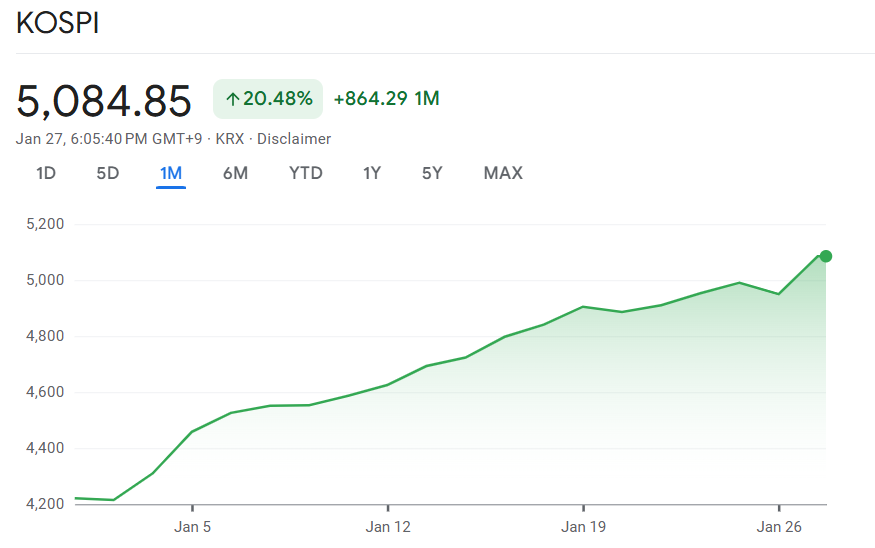Click the green endpoint dot on chart
875x548 pixels.
(x=826, y=256)
